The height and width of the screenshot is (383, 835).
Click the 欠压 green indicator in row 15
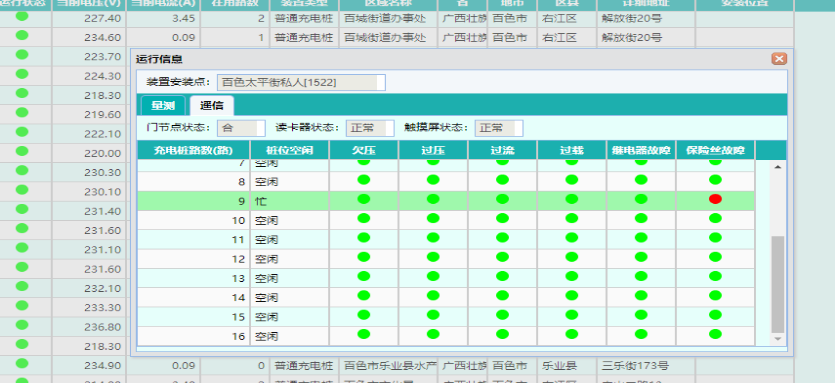364,314
